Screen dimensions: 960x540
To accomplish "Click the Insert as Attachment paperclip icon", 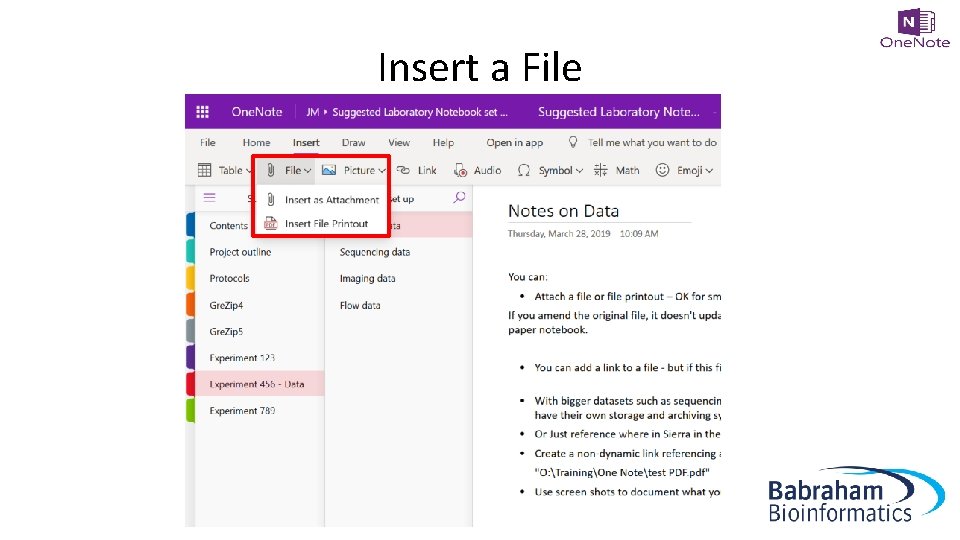I will pyautogui.click(x=271, y=200).
